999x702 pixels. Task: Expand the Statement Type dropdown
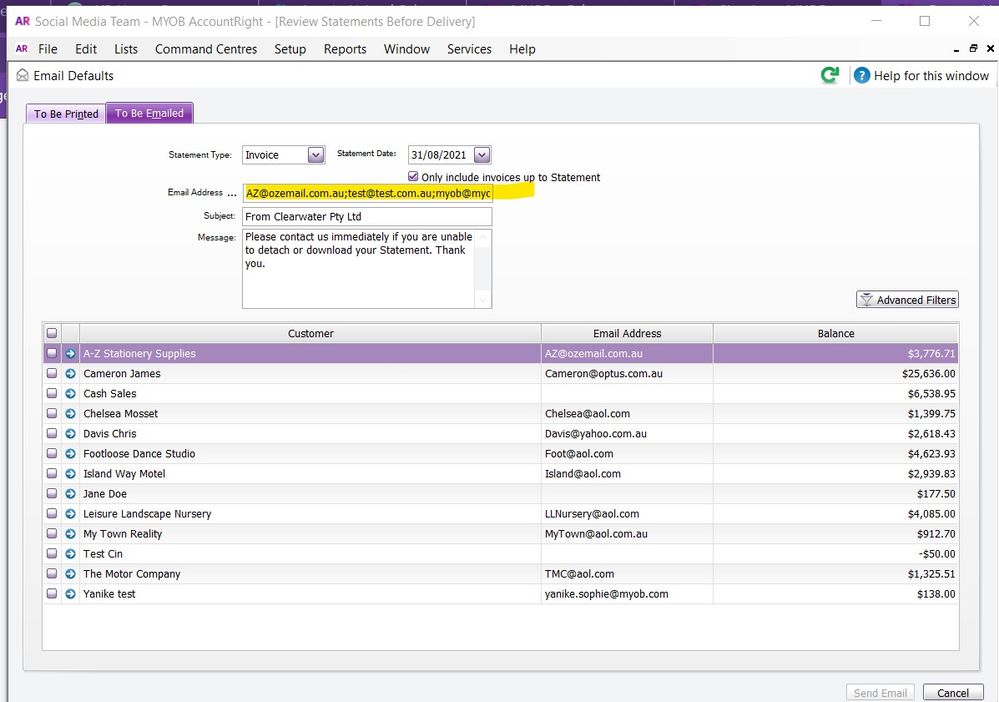[x=315, y=155]
